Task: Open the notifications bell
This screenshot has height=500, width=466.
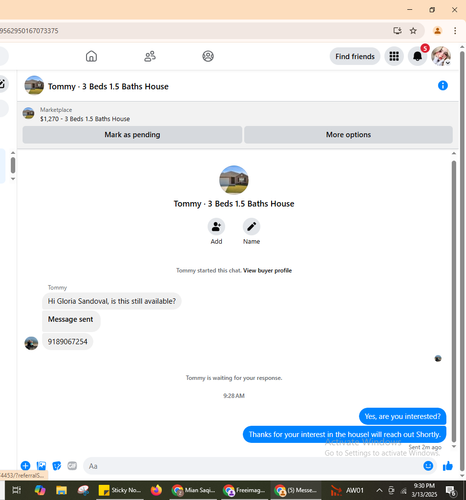Action: coord(417,57)
